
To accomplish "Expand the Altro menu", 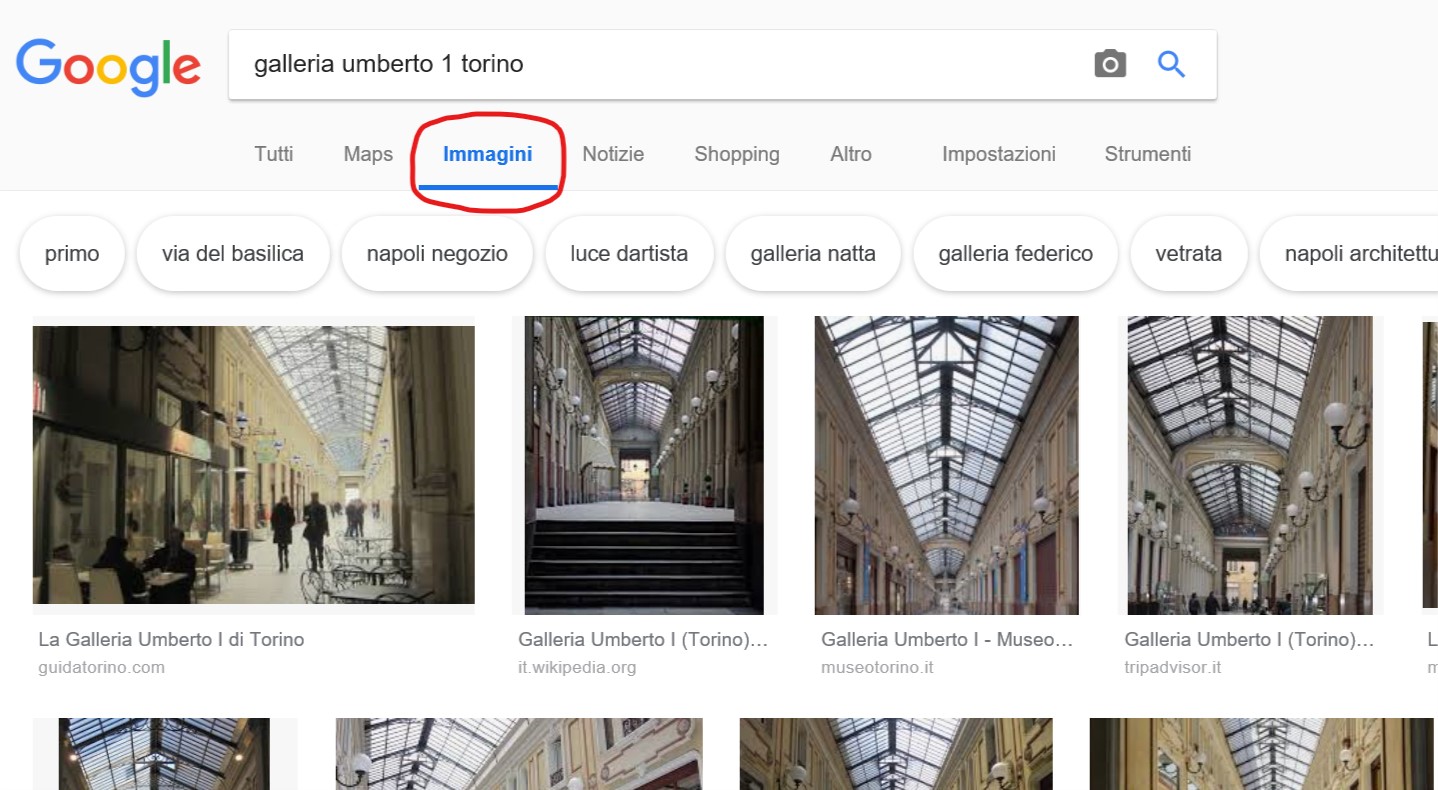I will 851,154.
